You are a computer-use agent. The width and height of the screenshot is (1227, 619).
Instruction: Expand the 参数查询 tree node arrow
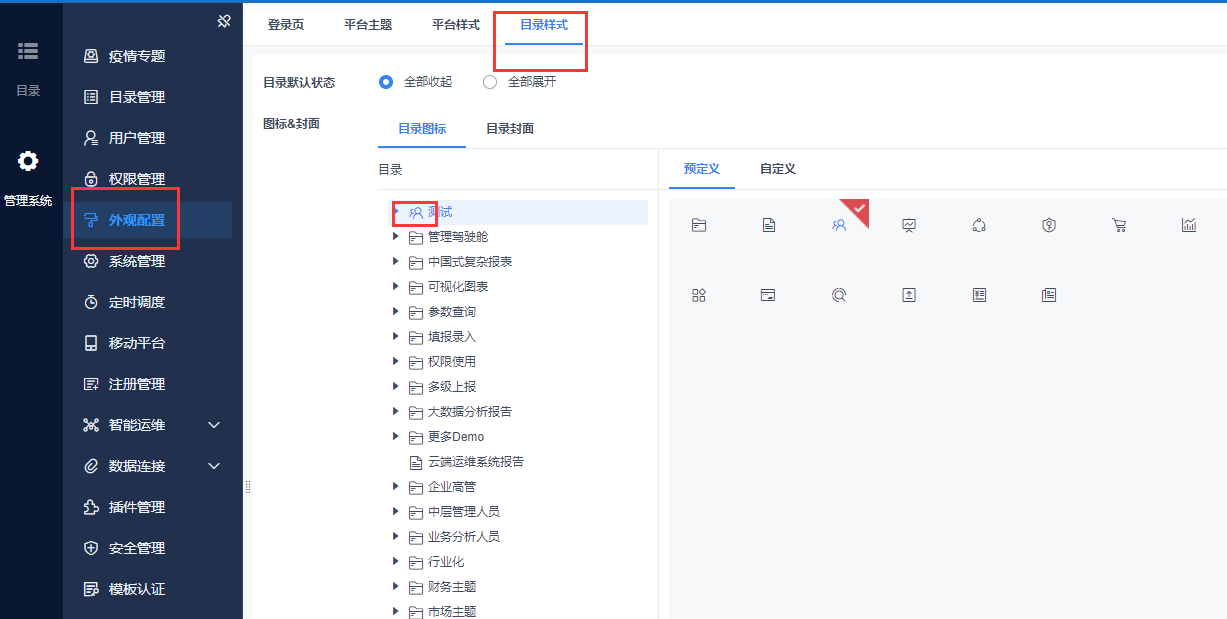click(x=396, y=312)
